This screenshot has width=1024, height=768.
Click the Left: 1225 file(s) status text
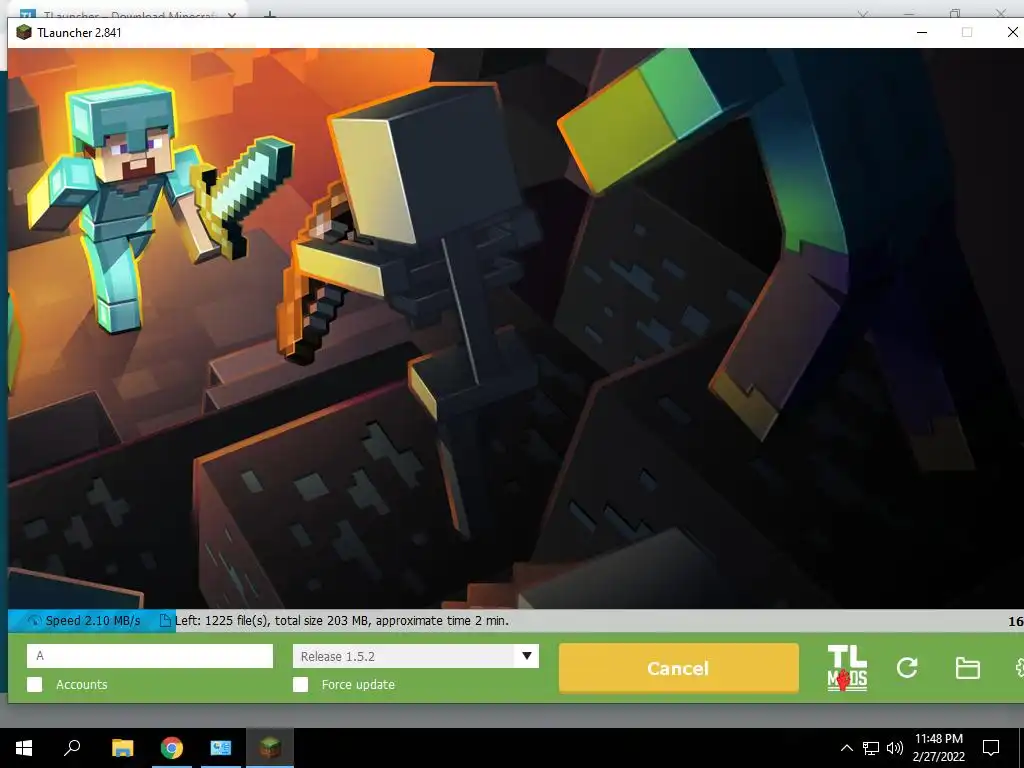342,620
